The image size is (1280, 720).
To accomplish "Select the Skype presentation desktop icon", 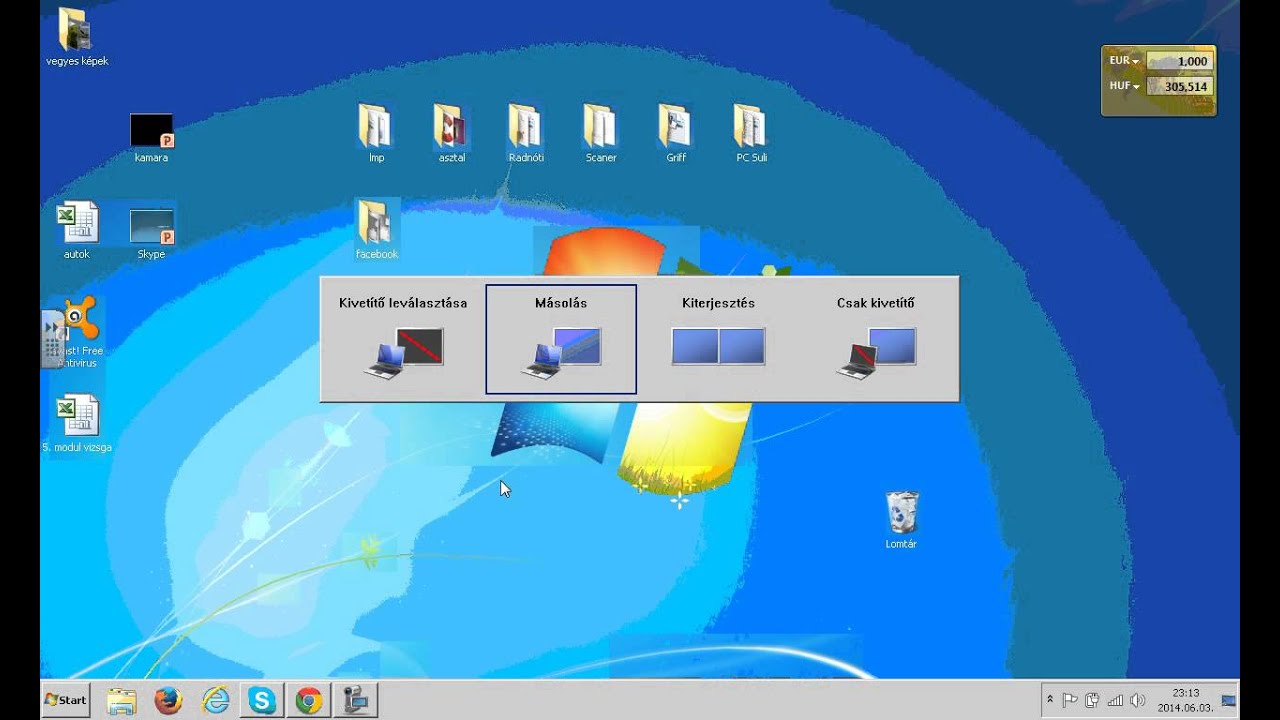I will 151,233.
